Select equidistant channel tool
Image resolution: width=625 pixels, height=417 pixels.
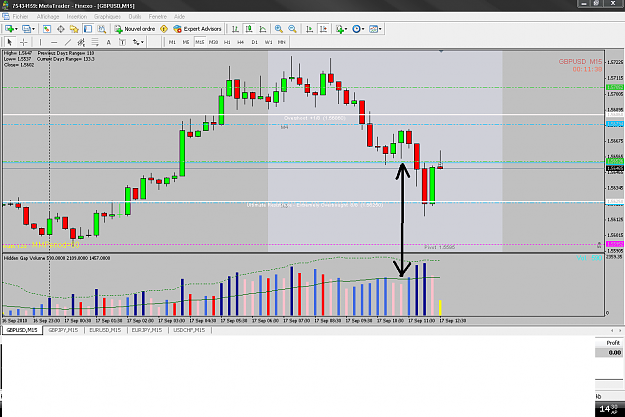point(81,42)
